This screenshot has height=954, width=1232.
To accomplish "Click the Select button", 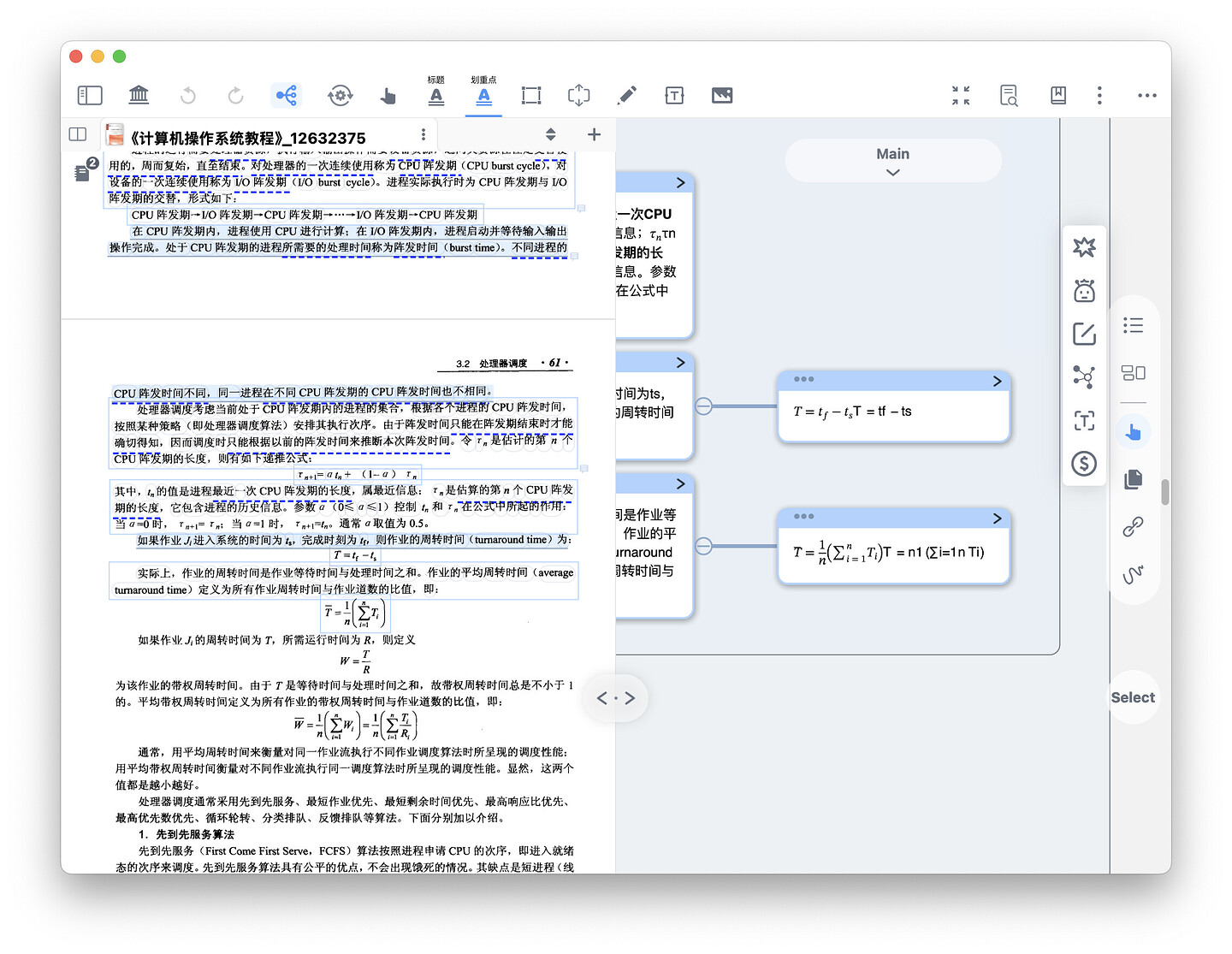I will 1133,697.
